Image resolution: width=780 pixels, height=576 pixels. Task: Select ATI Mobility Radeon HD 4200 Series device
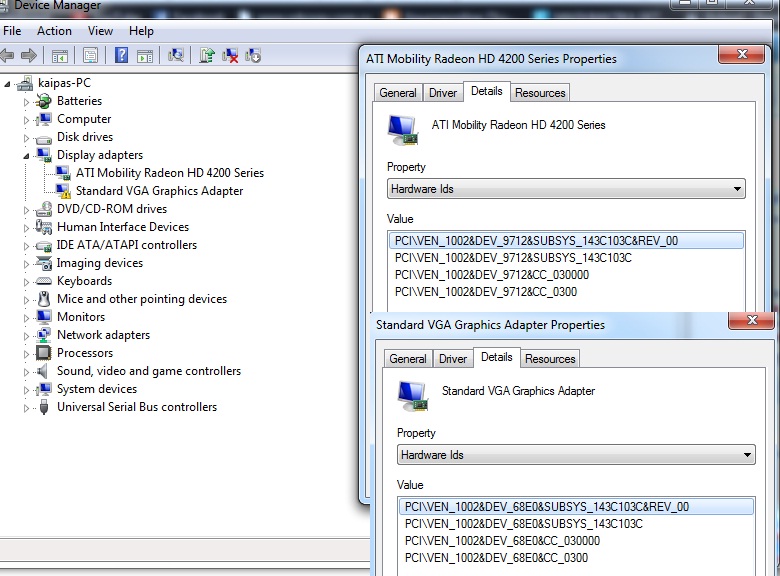pos(169,173)
